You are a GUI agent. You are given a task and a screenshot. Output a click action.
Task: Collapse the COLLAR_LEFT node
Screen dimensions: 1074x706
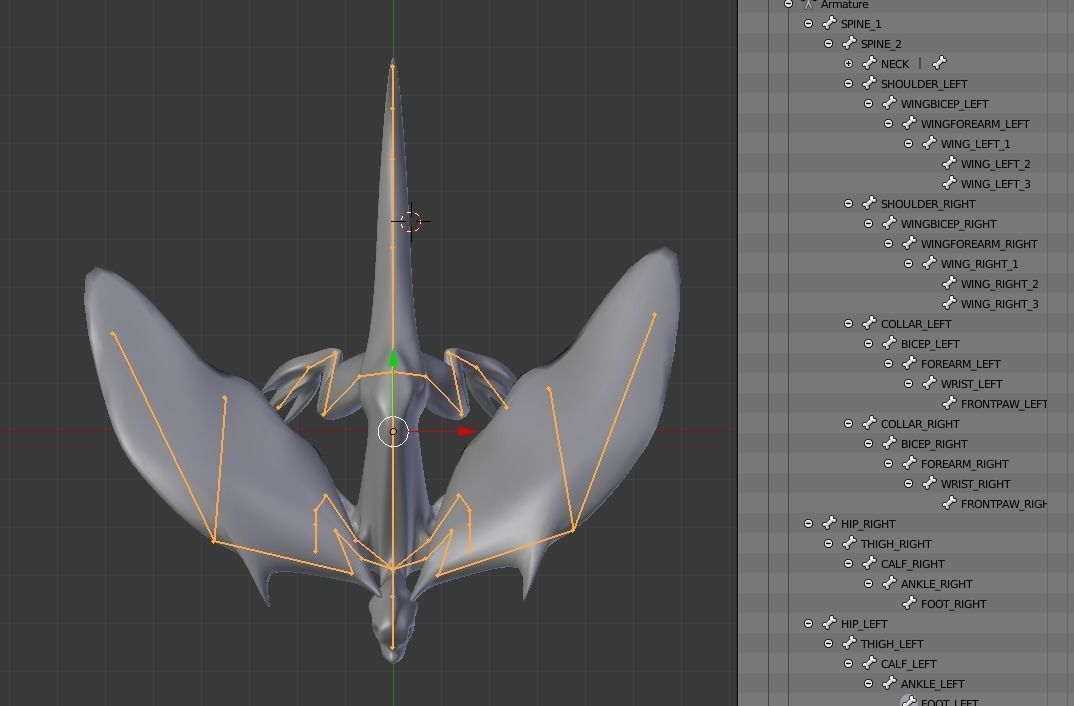pos(849,323)
